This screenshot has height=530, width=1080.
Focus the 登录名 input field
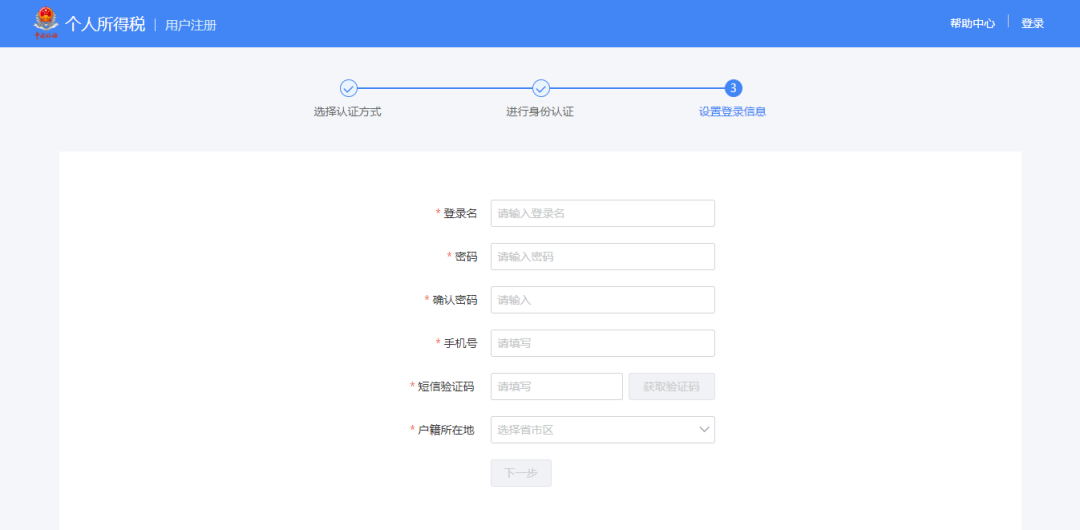point(602,213)
